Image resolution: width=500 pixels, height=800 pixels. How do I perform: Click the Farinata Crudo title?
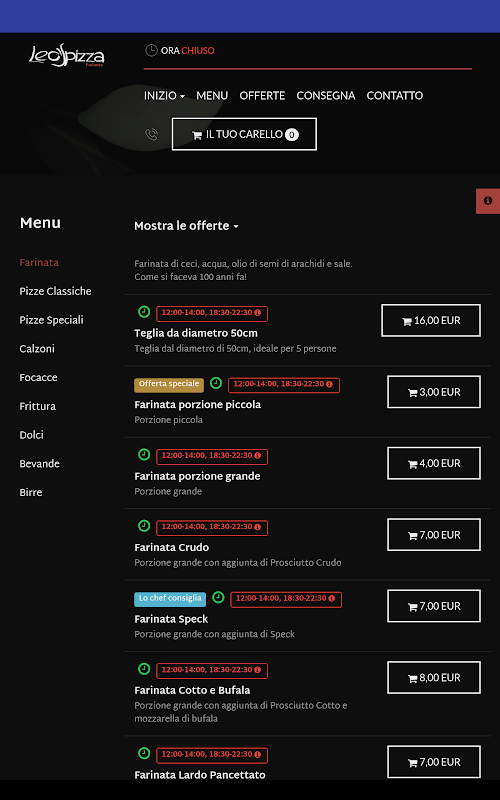tap(171, 547)
